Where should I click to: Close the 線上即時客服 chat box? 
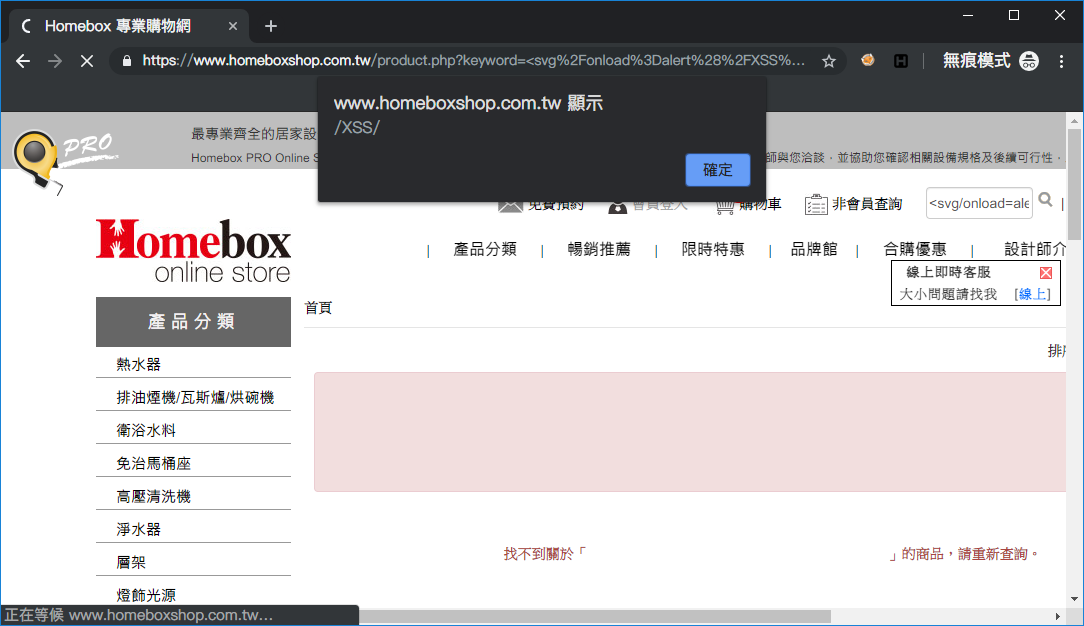coord(1046,273)
